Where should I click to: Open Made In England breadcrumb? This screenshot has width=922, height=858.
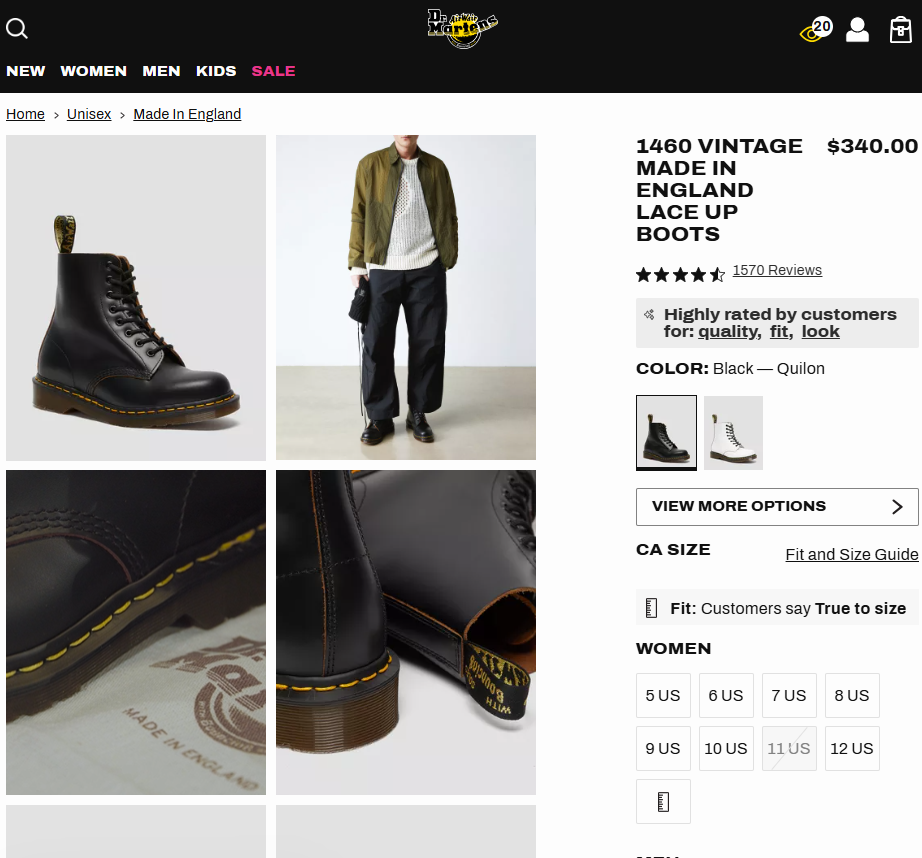(x=187, y=114)
